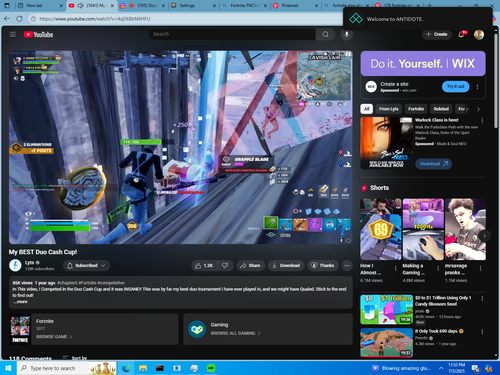This screenshot has width=500, height=375.
Task: Click the #chapter5 hashtag
Action: pyautogui.click(x=68, y=283)
